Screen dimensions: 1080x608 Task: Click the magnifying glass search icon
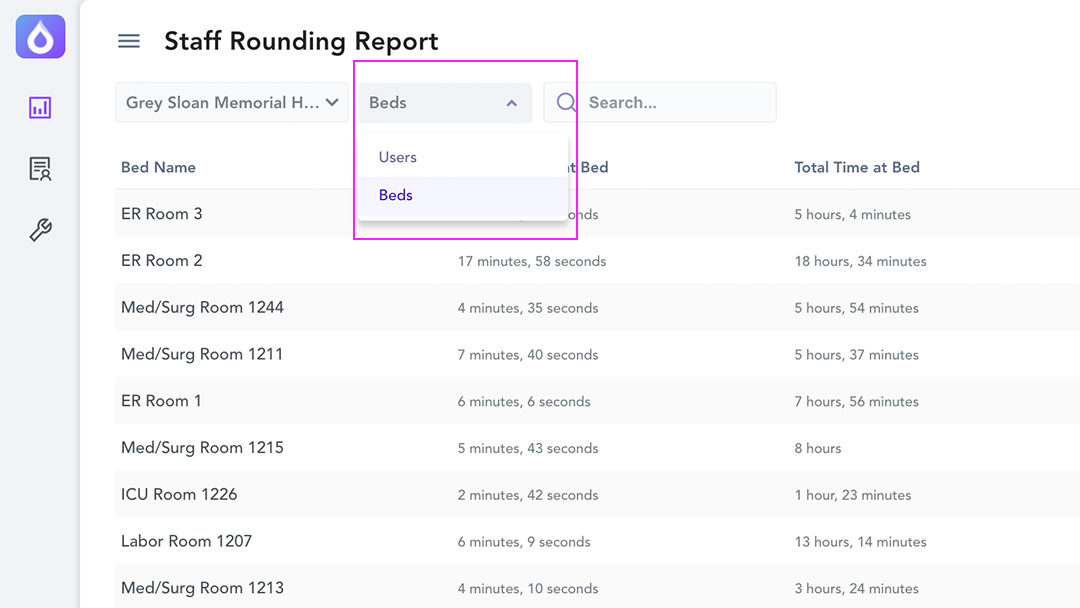pyautogui.click(x=566, y=102)
